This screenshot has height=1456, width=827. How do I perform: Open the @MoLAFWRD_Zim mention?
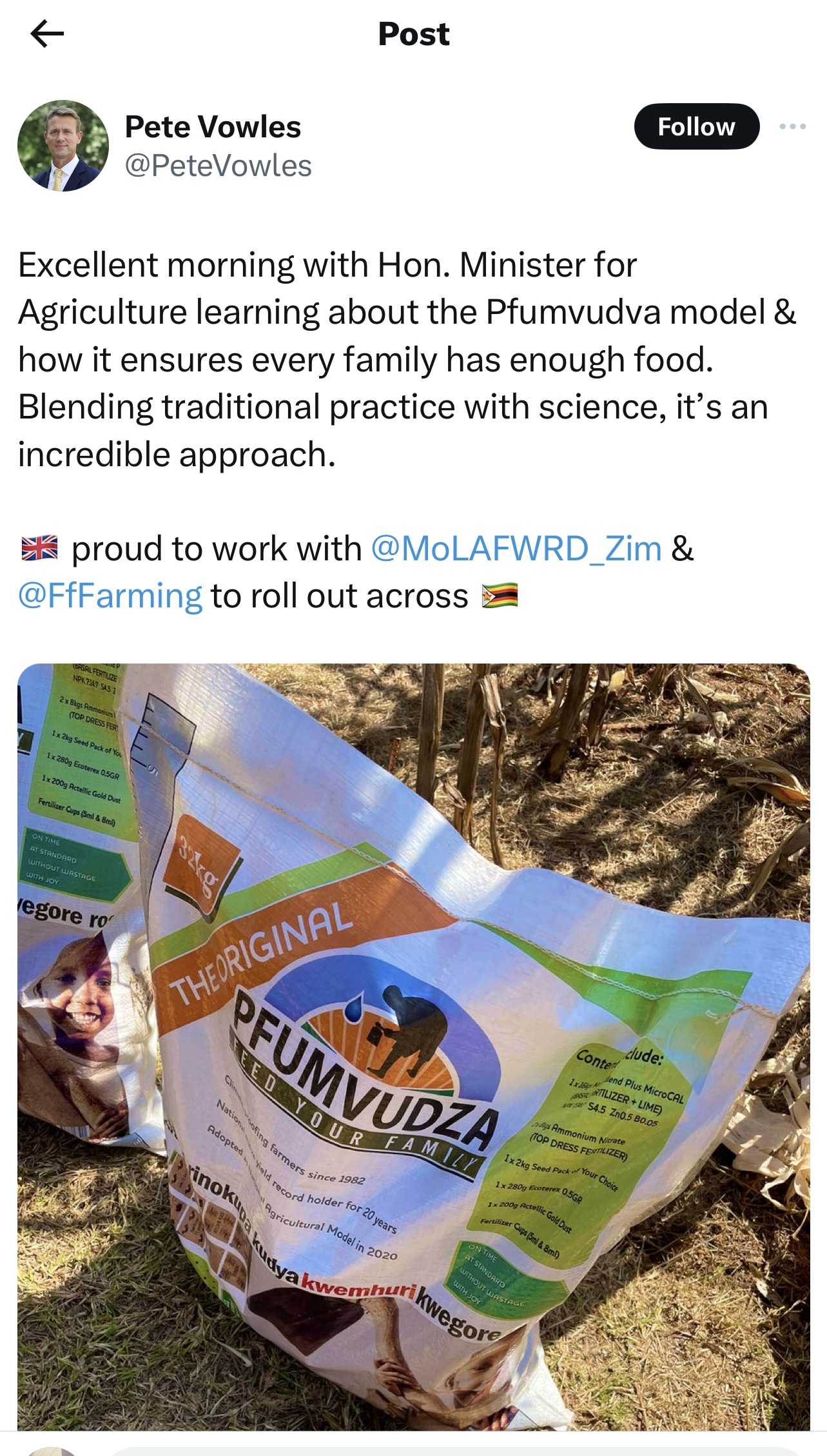516,549
